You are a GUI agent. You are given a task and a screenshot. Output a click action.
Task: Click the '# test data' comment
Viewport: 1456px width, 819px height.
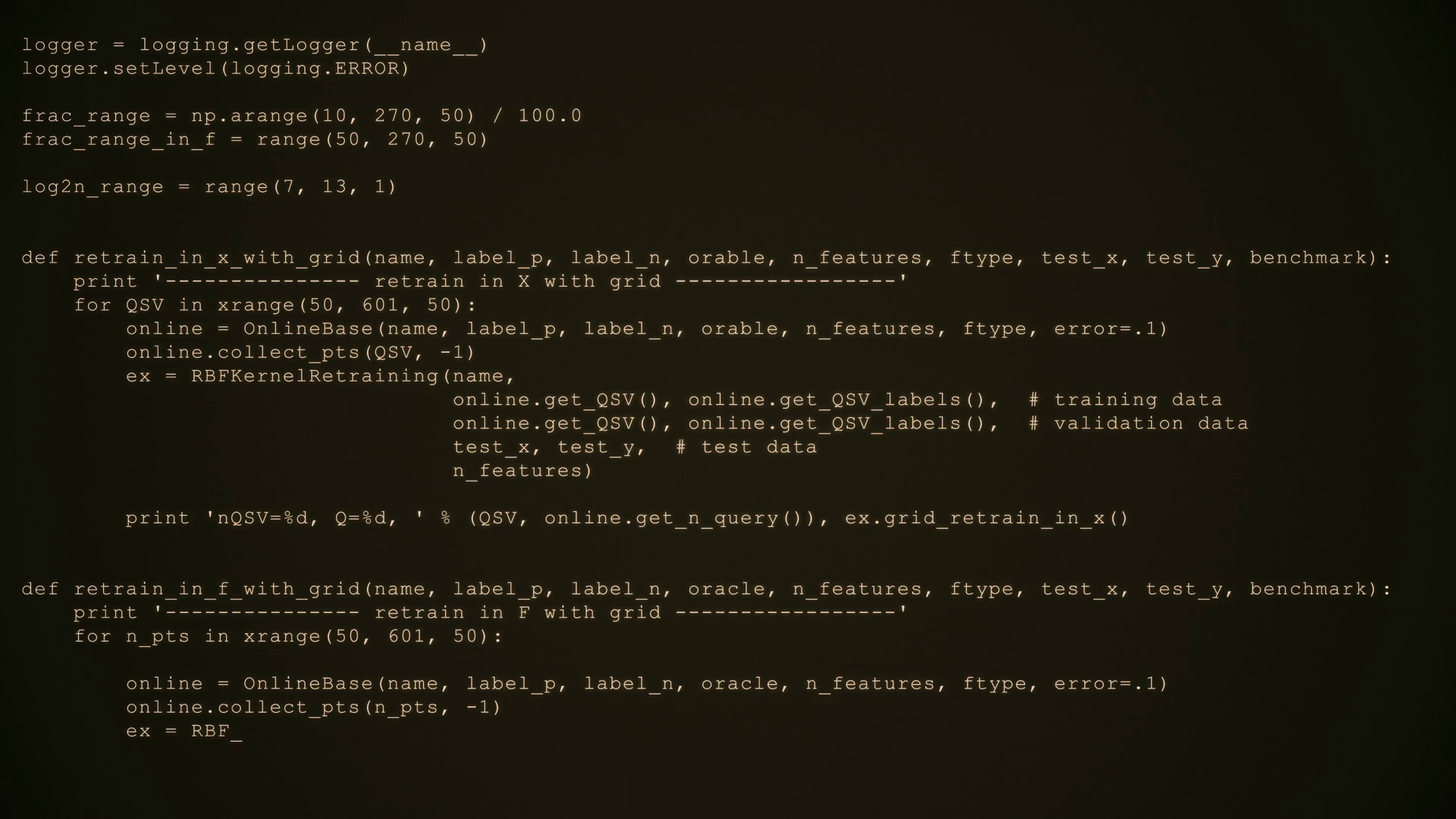pos(746,447)
